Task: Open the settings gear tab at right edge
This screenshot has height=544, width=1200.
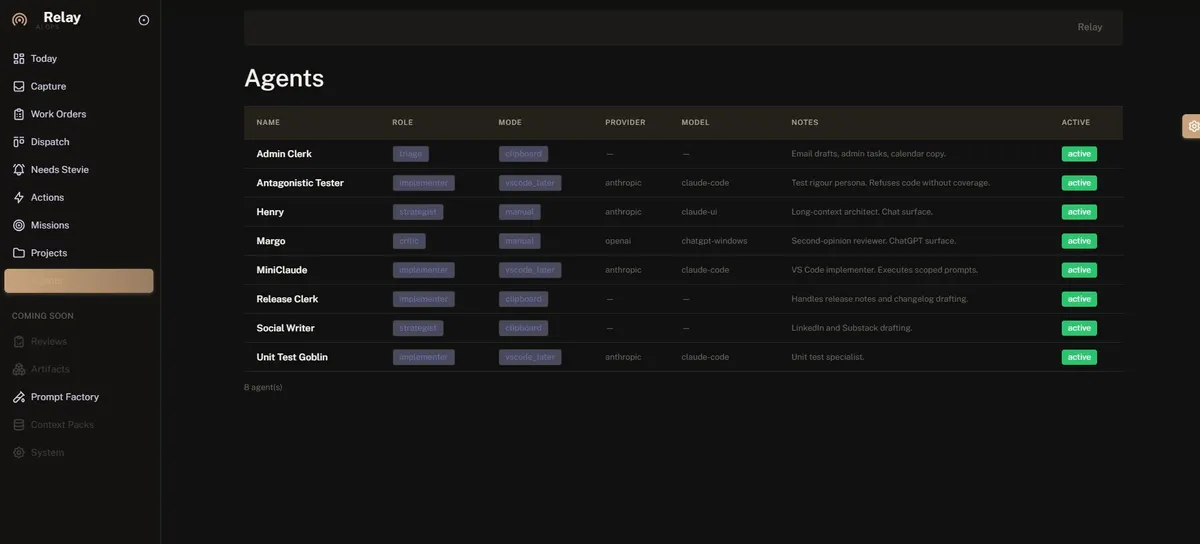Action: [x=1192, y=126]
